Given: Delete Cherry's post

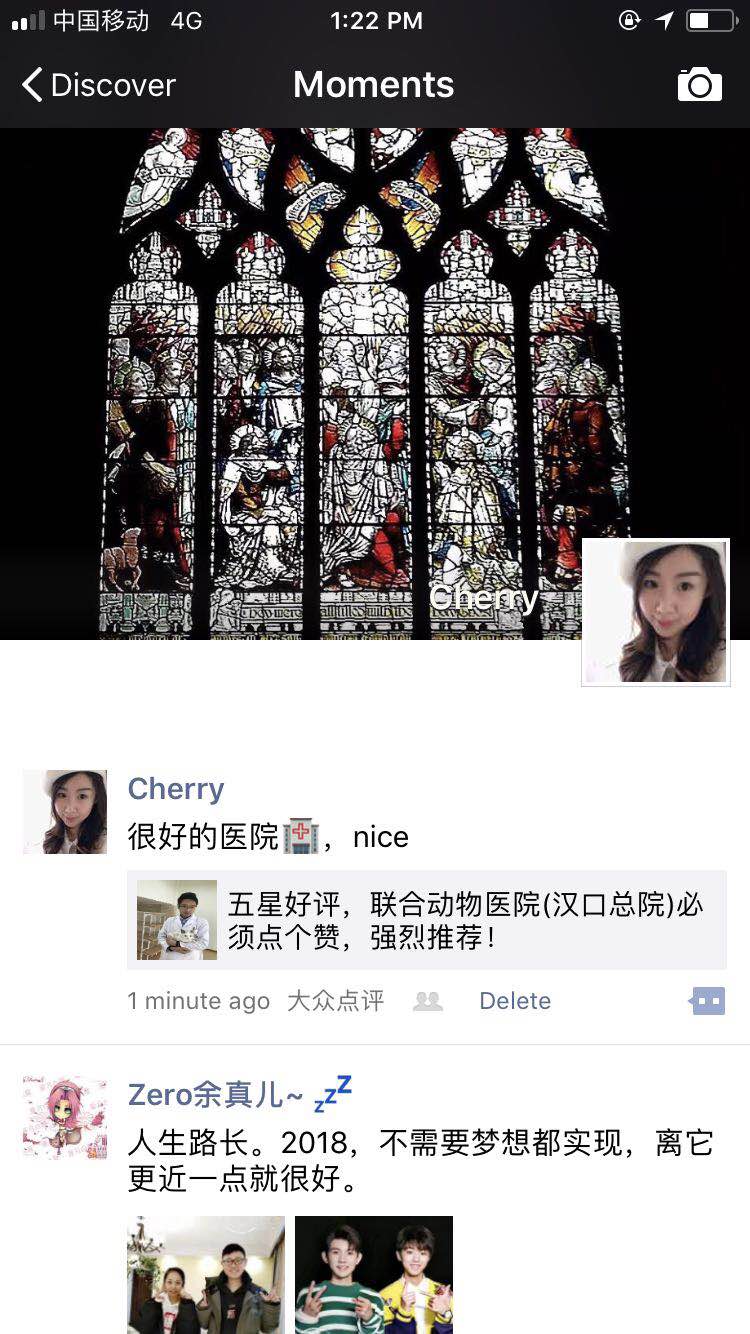Looking at the screenshot, I should tap(515, 1001).
